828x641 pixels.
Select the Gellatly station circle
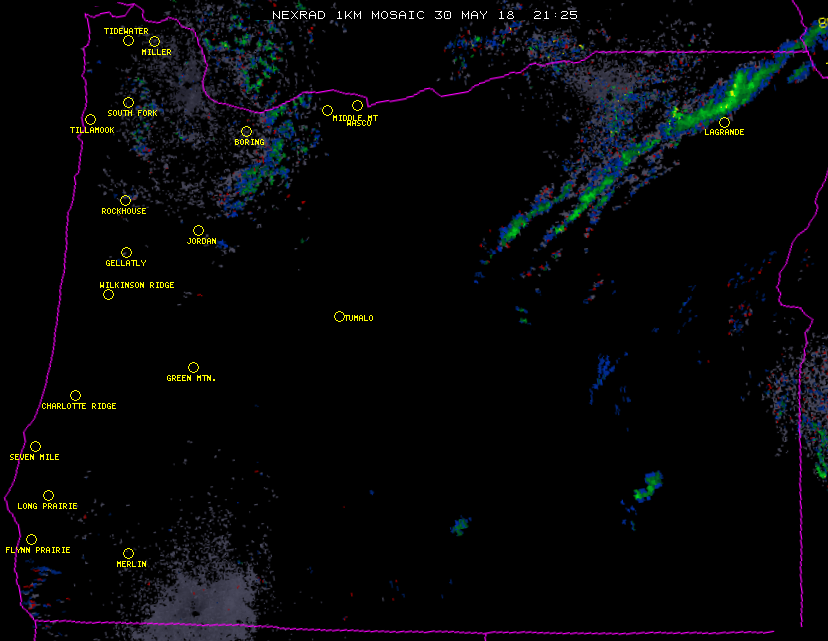point(126,252)
